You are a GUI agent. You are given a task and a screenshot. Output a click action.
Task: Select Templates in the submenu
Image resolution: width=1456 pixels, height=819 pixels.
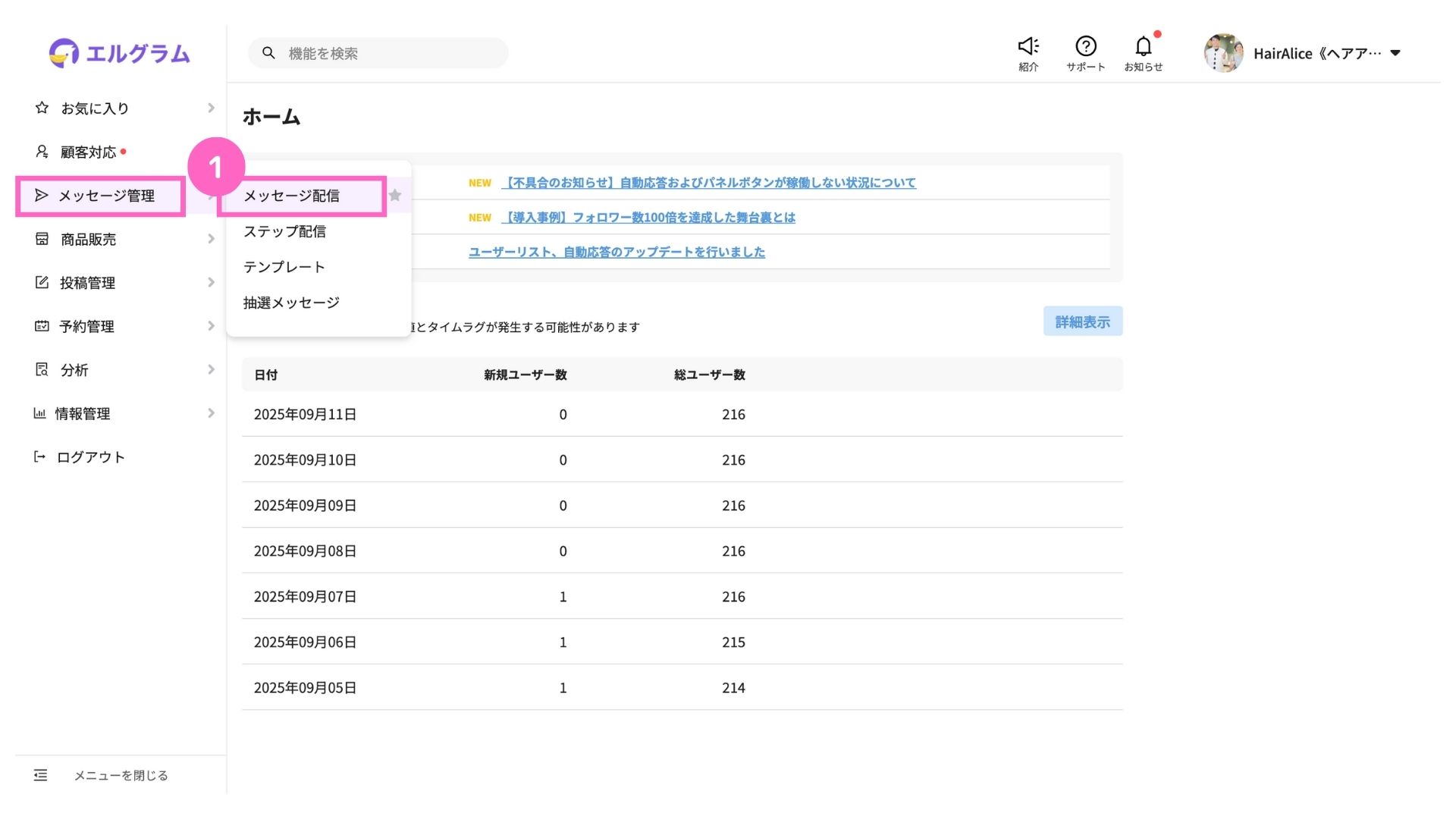tap(284, 267)
